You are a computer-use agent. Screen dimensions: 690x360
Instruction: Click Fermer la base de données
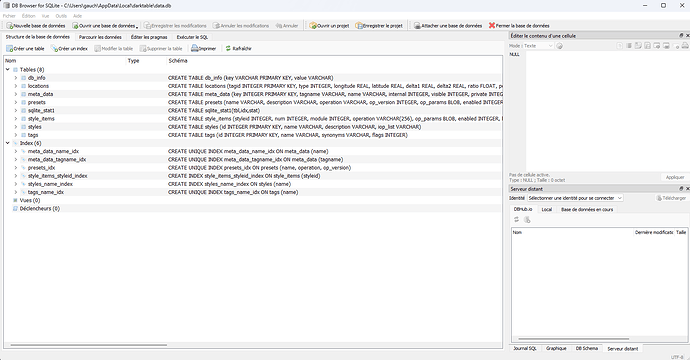click(x=519, y=26)
